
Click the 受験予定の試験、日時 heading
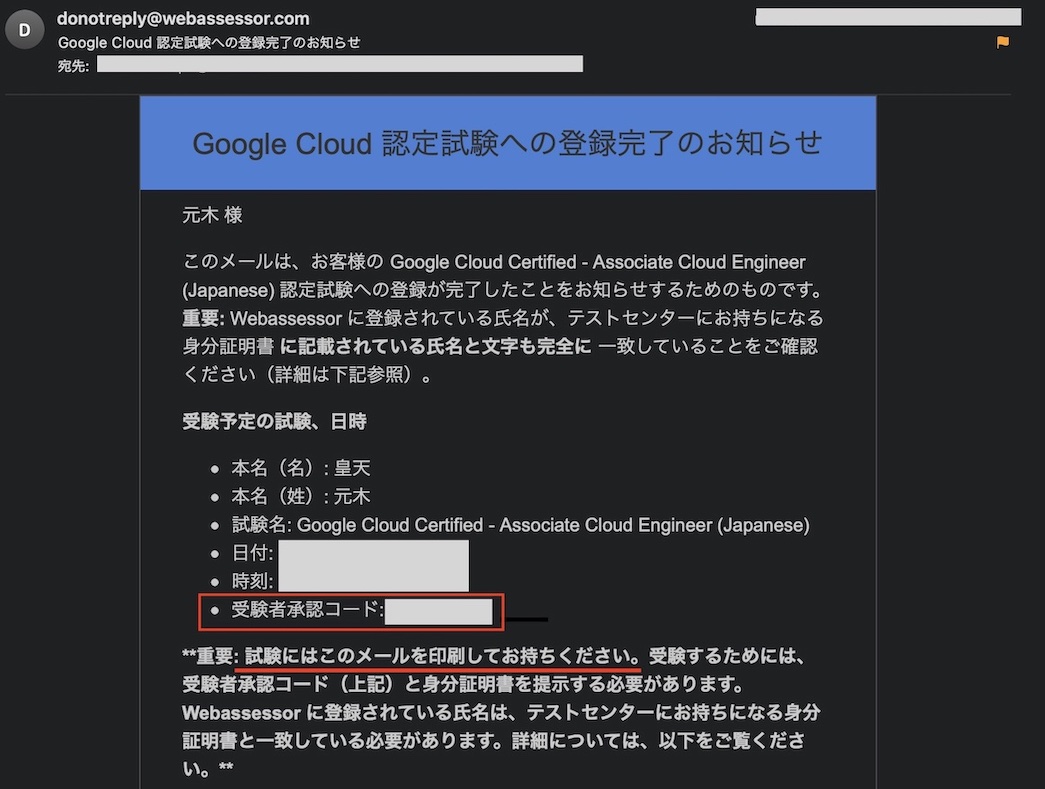(x=275, y=421)
